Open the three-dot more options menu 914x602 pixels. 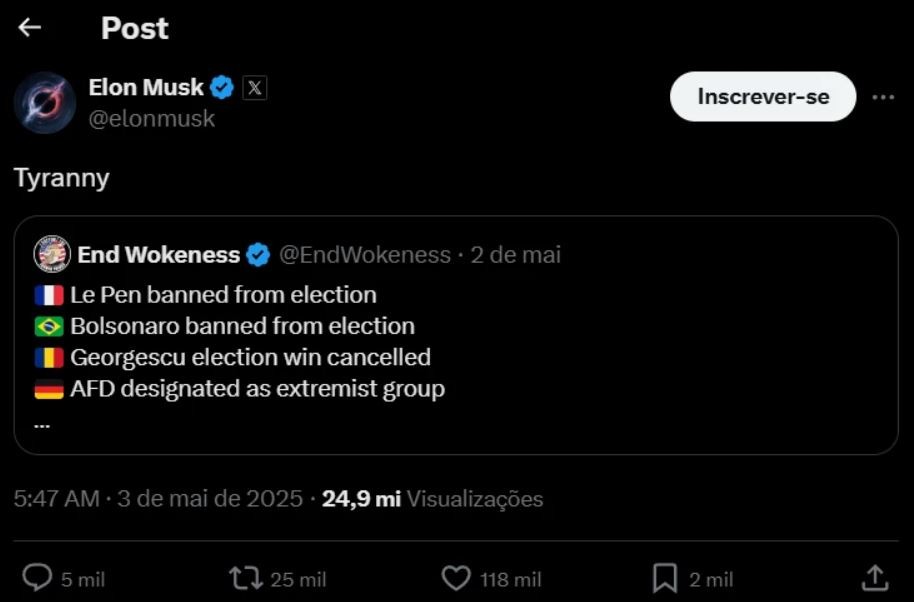tap(883, 97)
